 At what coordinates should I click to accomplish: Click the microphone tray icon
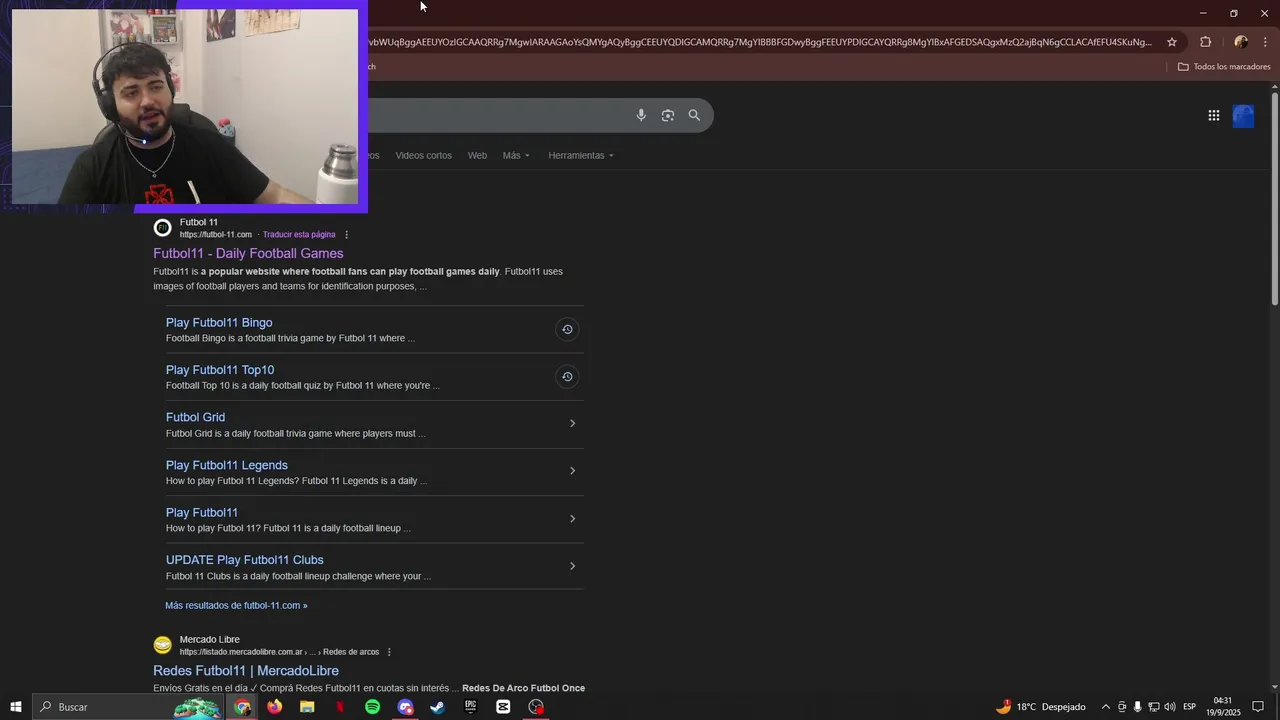coord(1137,707)
